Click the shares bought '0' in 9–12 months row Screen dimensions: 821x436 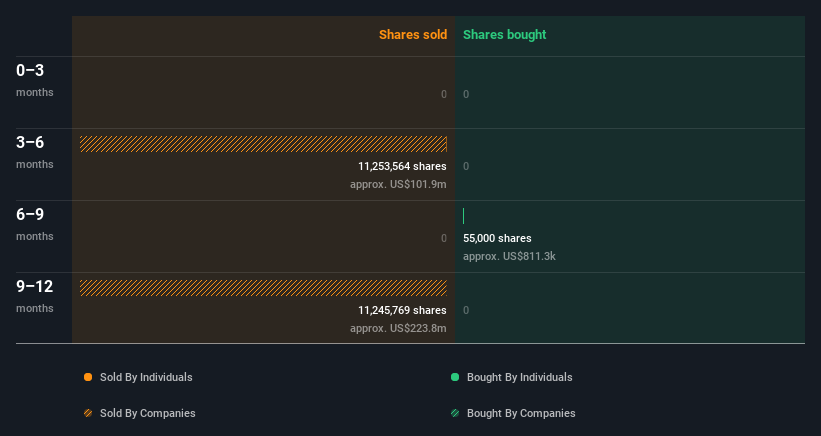[466, 310]
